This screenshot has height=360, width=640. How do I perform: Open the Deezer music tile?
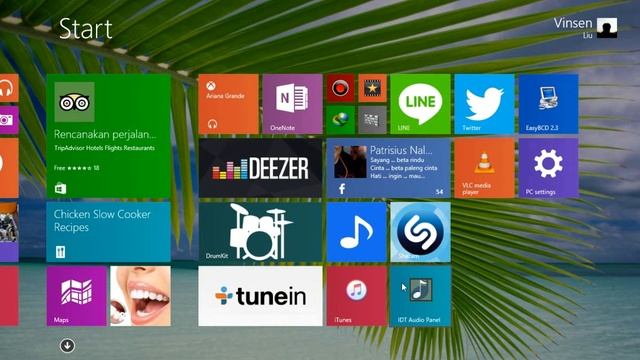click(x=260, y=168)
